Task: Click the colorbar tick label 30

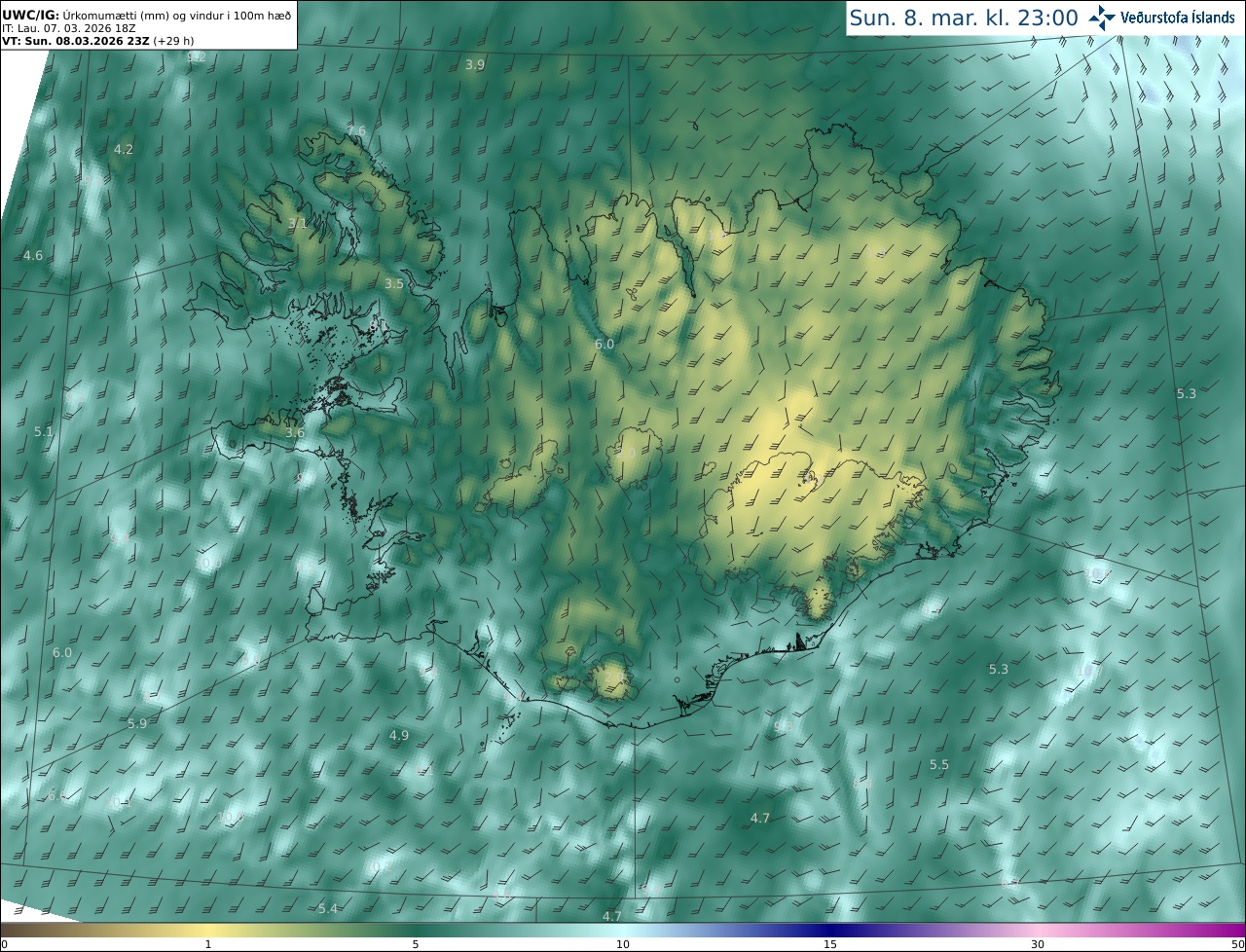Action: [x=1038, y=943]
